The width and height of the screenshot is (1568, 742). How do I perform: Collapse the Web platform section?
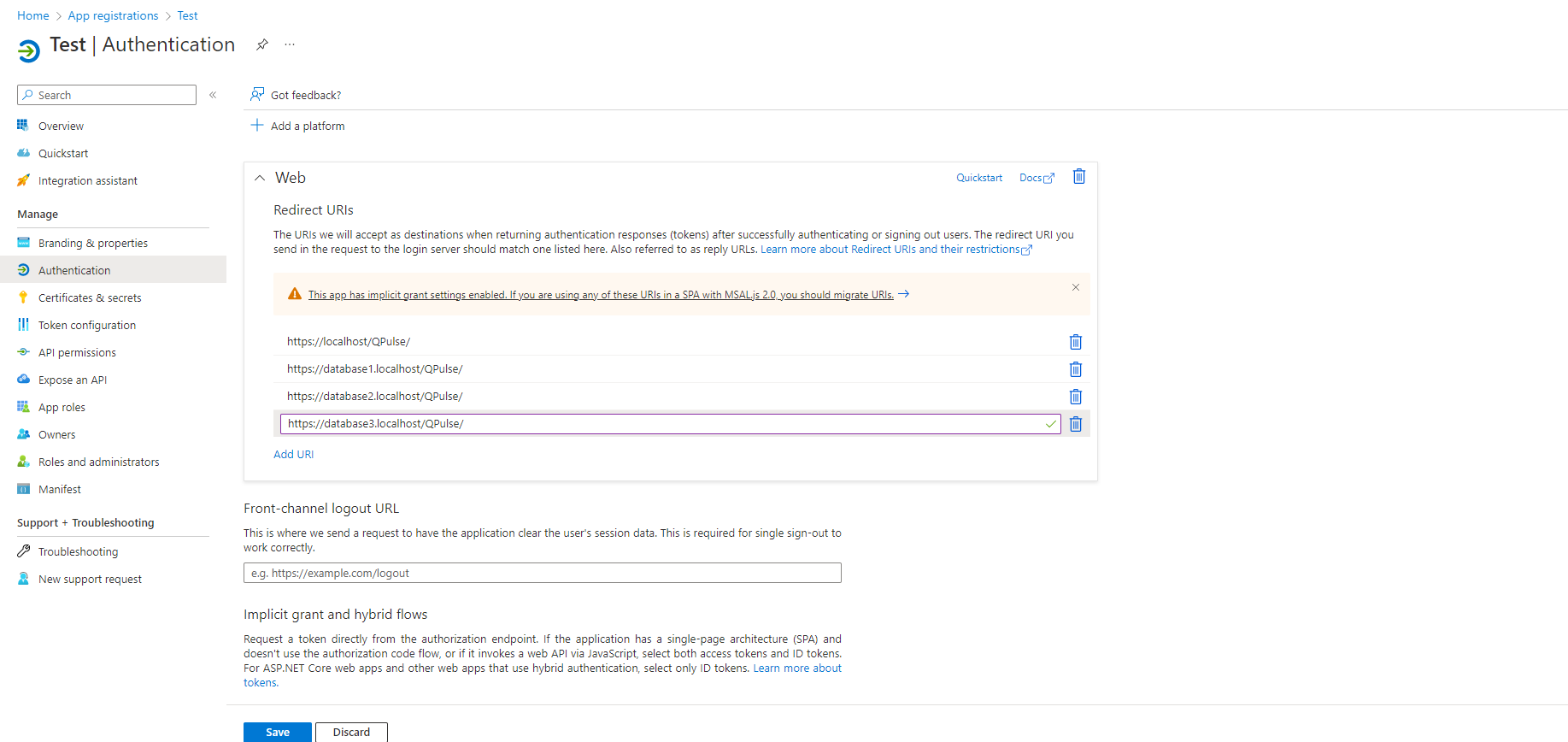tap(260, 178)
